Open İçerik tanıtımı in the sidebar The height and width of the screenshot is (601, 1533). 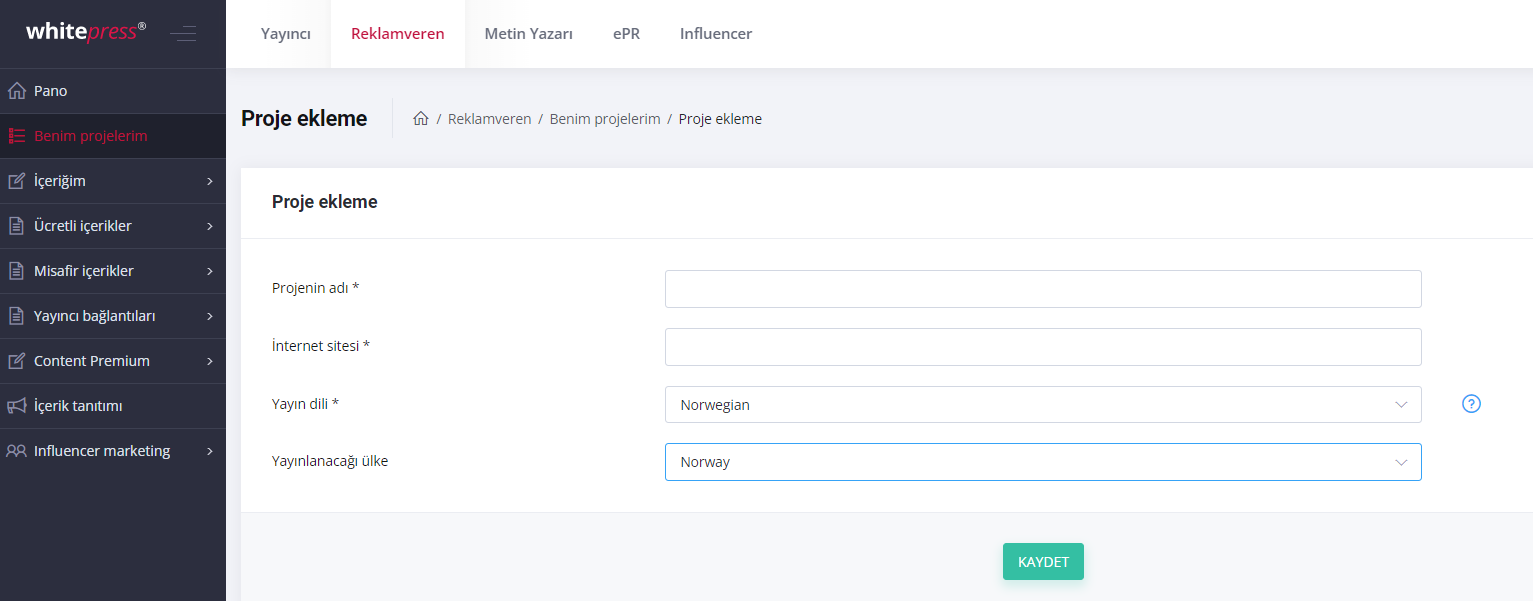113,406
